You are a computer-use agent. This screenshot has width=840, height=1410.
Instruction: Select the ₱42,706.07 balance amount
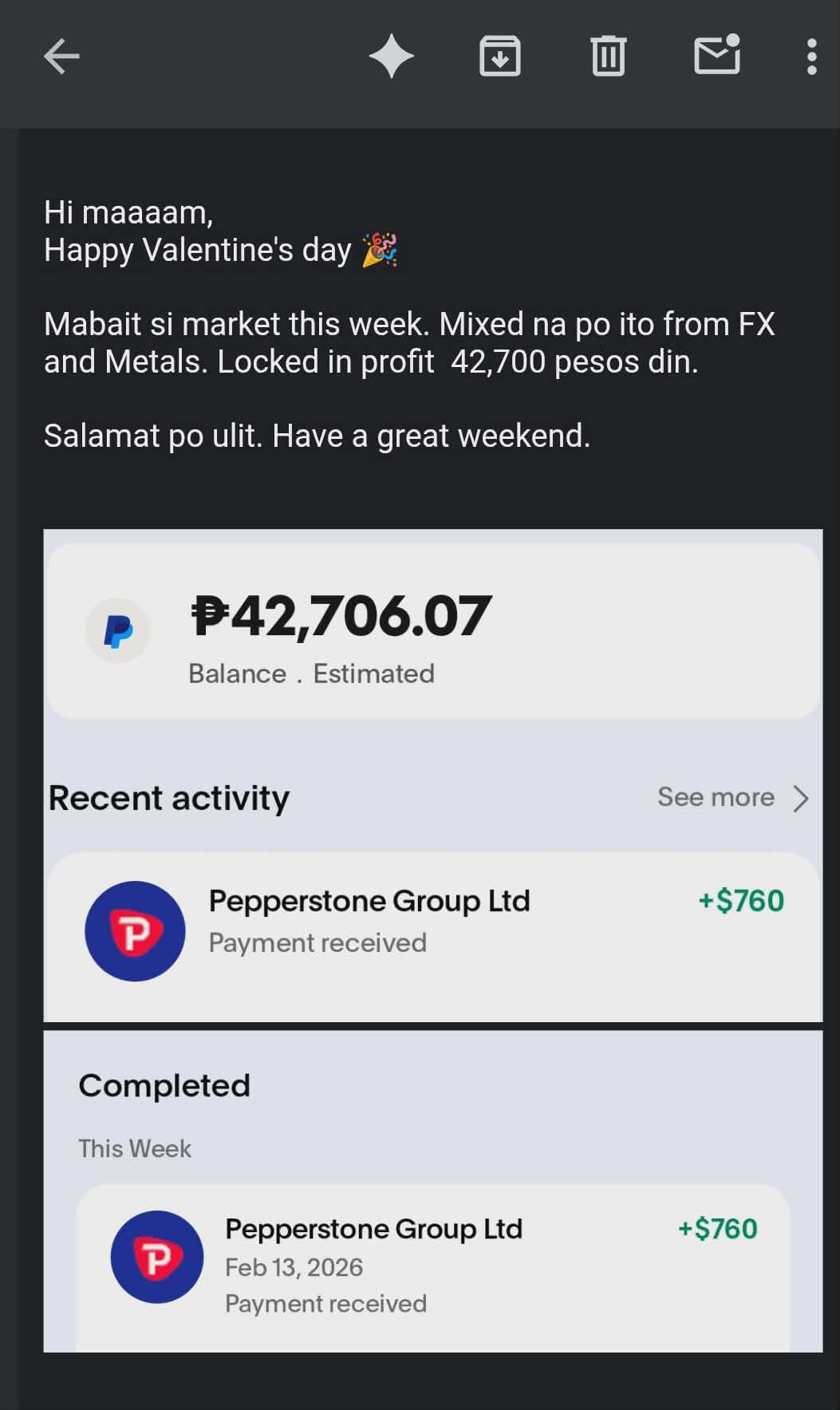click(341, 616)
